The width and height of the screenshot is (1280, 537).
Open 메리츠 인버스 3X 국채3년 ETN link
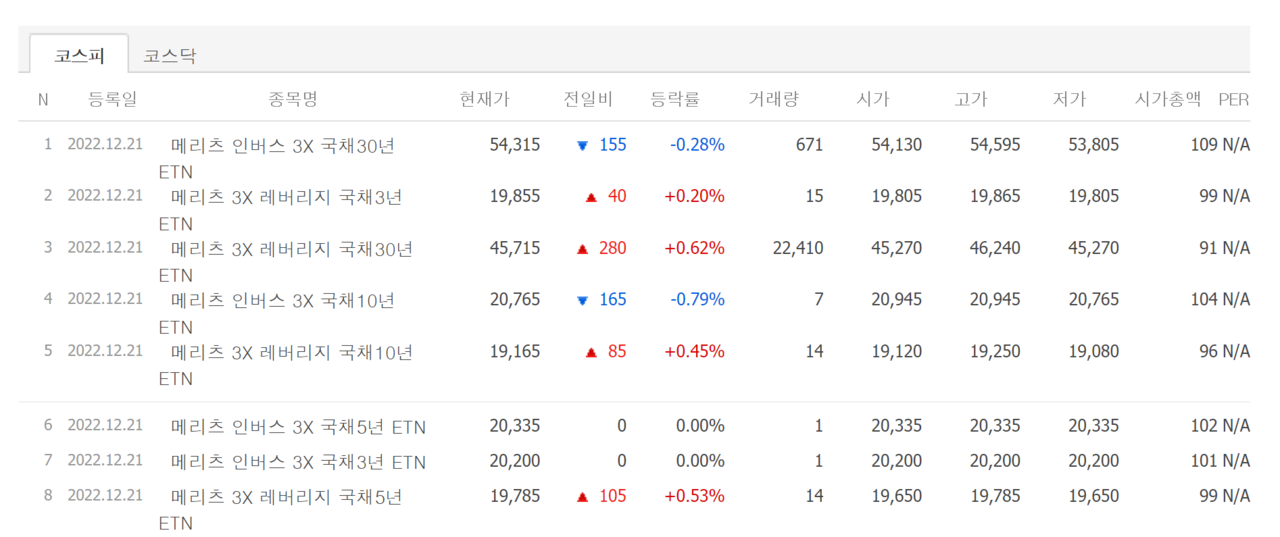298,463
